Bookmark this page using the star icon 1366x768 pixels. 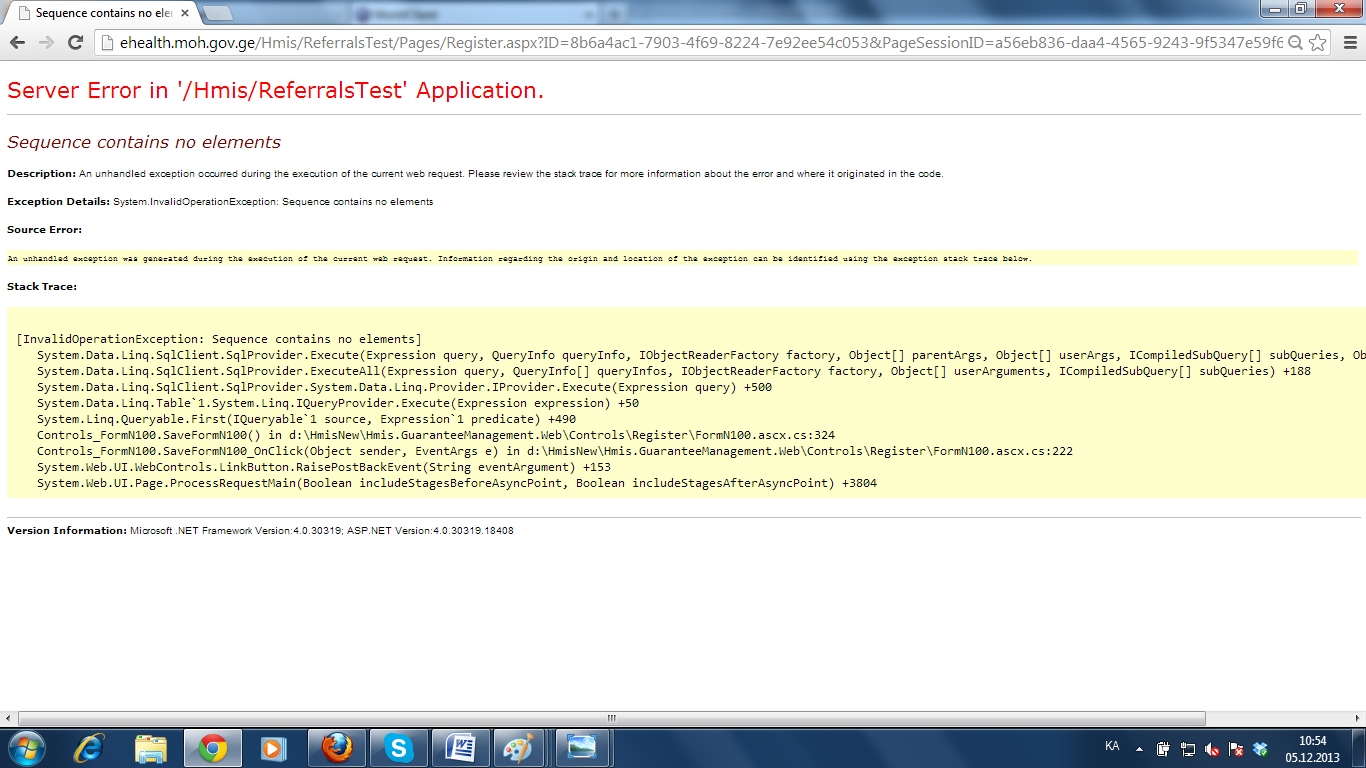[x=1318, y=42]
